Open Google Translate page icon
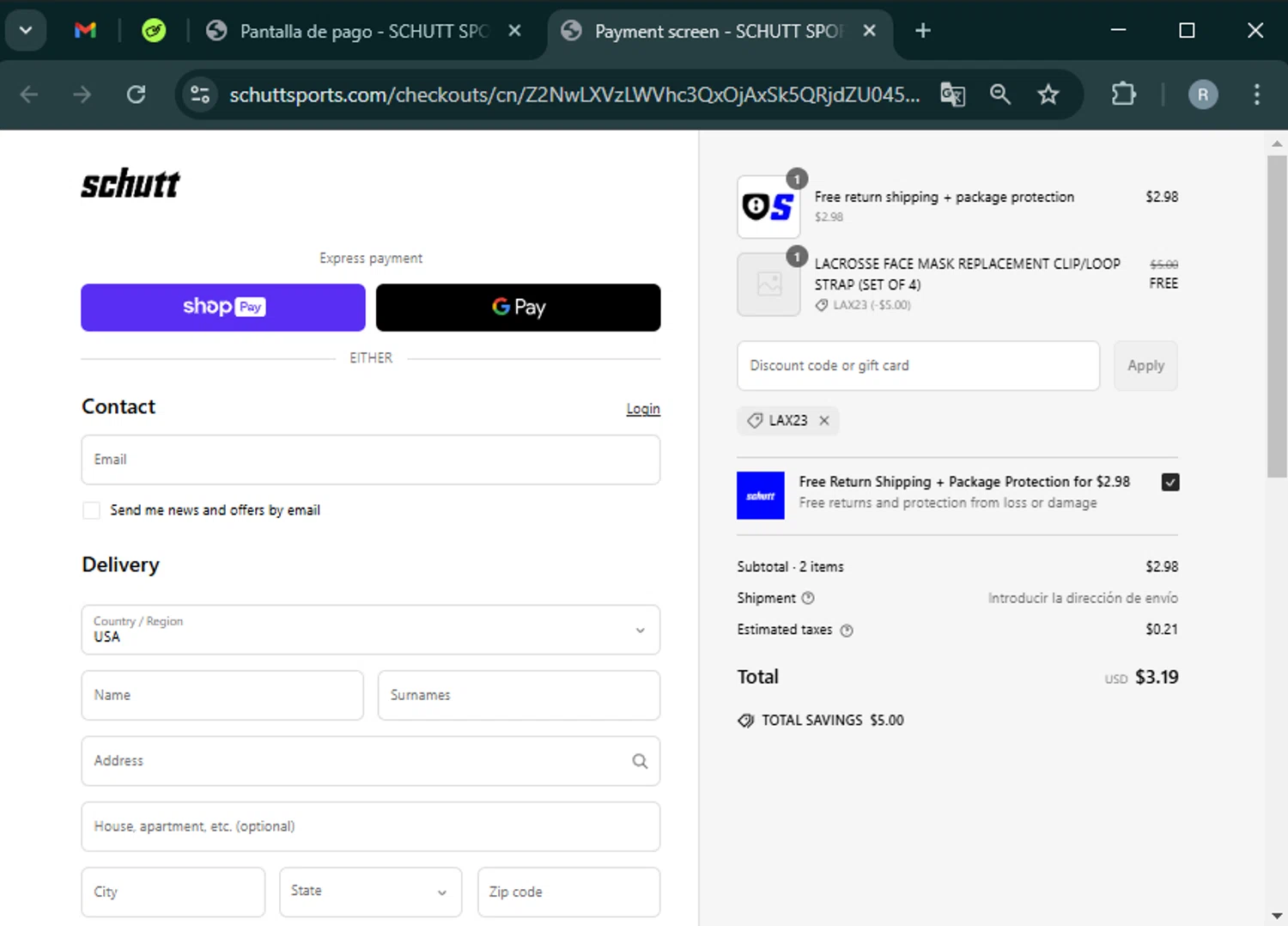Screen dimensions: 1288x926 coord(953,94)
